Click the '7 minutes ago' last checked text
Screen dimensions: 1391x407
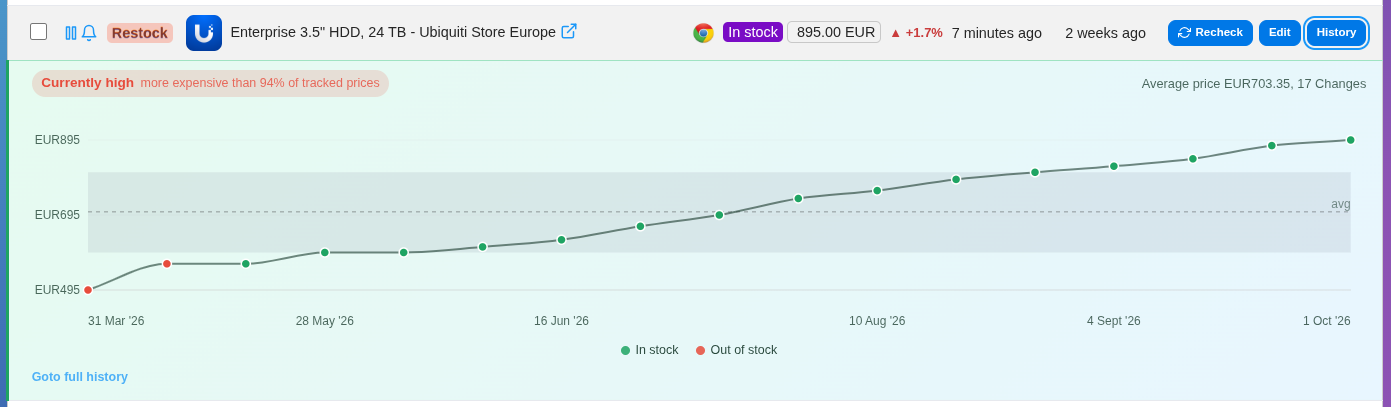click(x=997, y=33)
